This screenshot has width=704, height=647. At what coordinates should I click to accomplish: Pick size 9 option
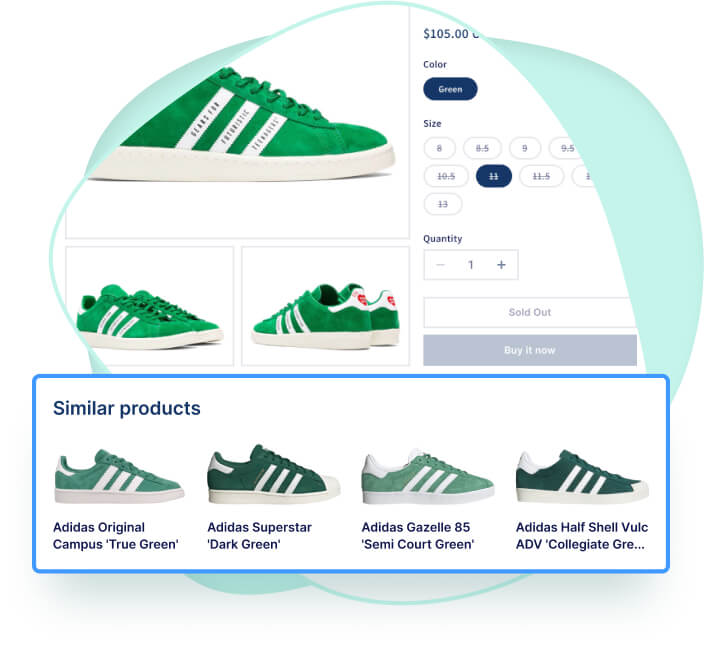point(525,148)
